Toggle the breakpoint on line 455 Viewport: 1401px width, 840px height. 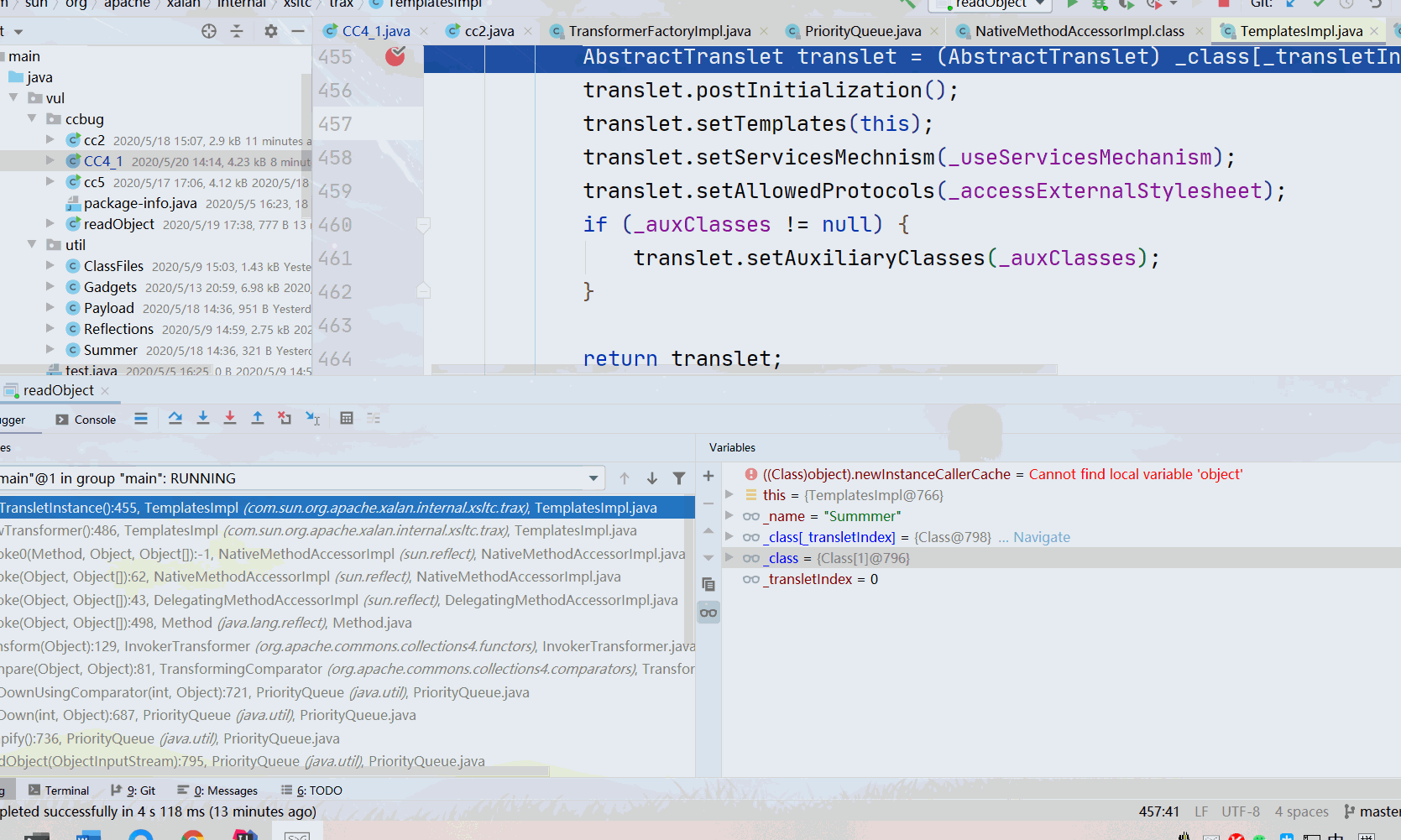(x=395, y=56)
